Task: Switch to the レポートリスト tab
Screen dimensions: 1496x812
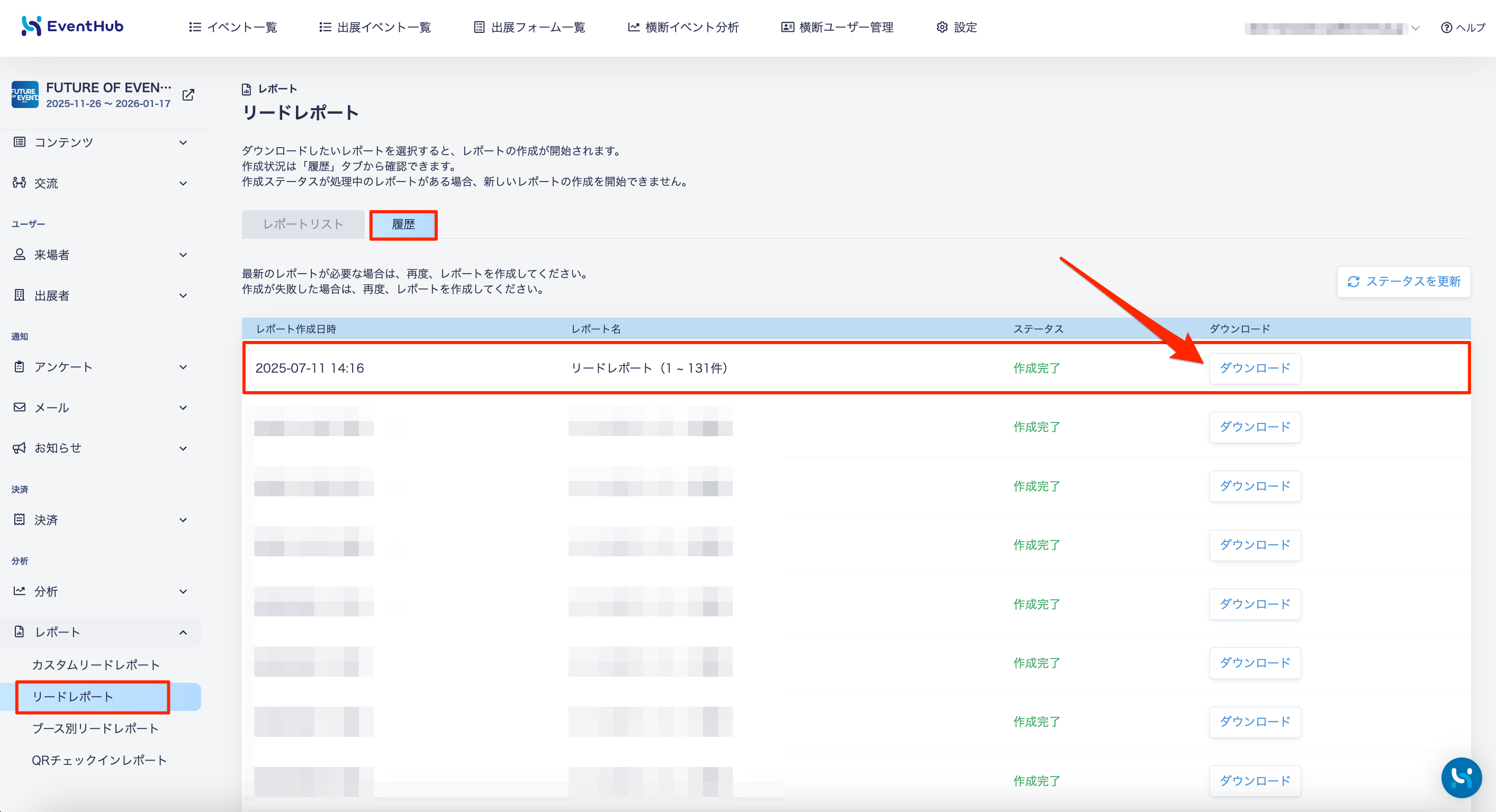Action: click(x=303, y=224)
